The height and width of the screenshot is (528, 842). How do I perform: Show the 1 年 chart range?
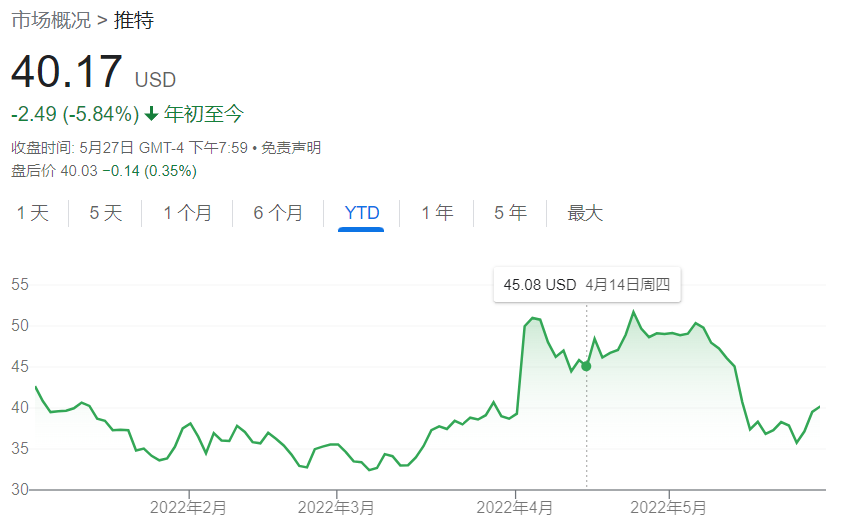(x=437, y=213)
